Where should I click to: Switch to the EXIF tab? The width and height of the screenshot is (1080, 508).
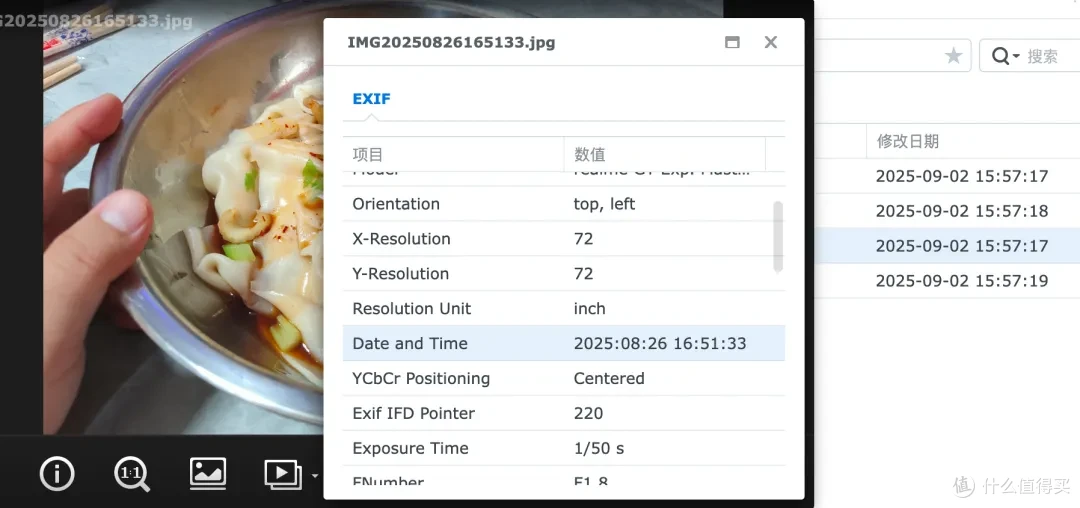pos(371,98)
